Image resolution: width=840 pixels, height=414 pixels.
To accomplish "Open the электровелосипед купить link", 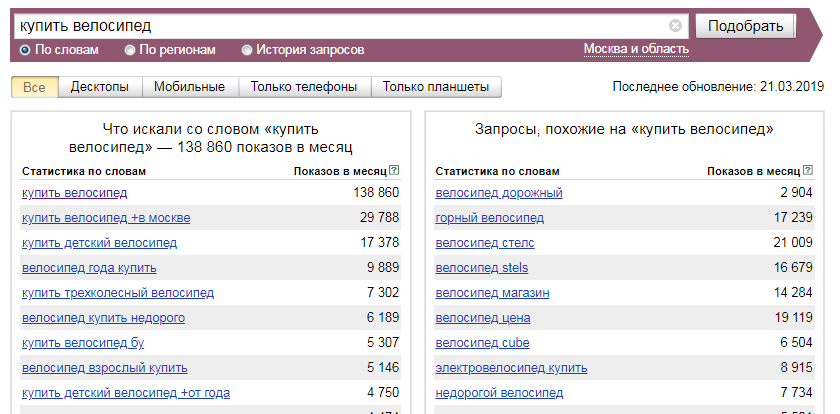I will click(x=511, y=368).
